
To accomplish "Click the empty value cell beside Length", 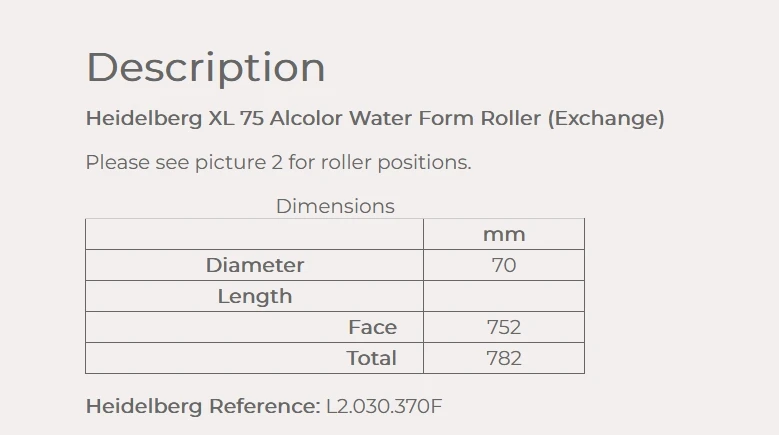I will tap(504, 296).
